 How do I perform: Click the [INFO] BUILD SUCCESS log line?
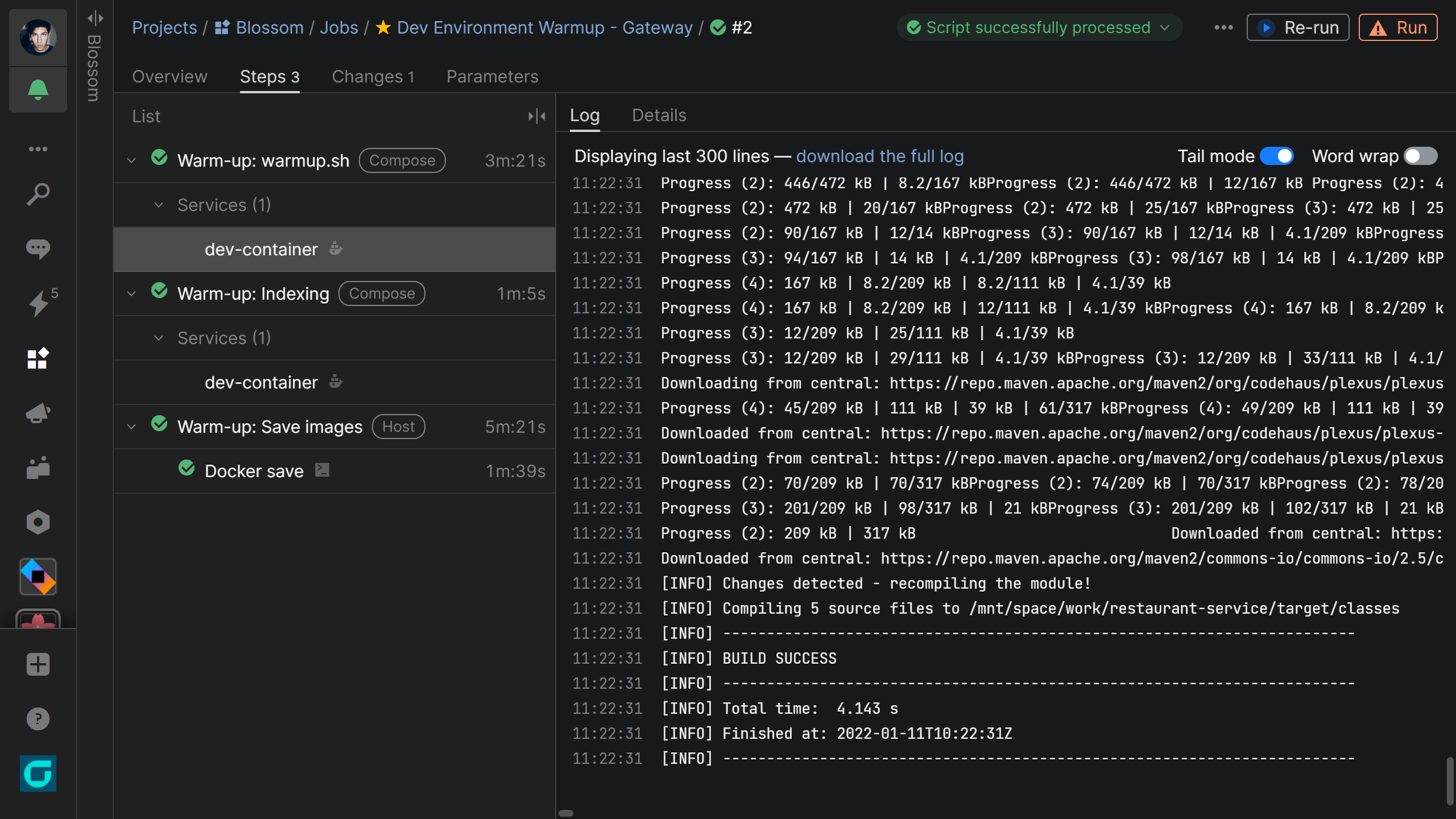748,659
